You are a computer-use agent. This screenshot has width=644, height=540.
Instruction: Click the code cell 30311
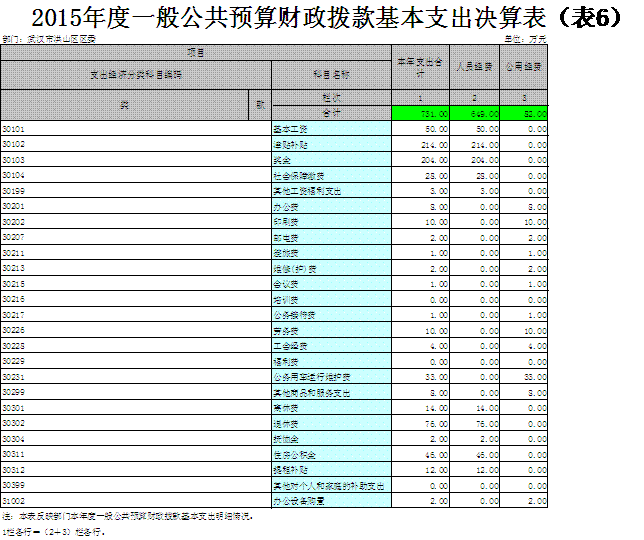(15, 454)
